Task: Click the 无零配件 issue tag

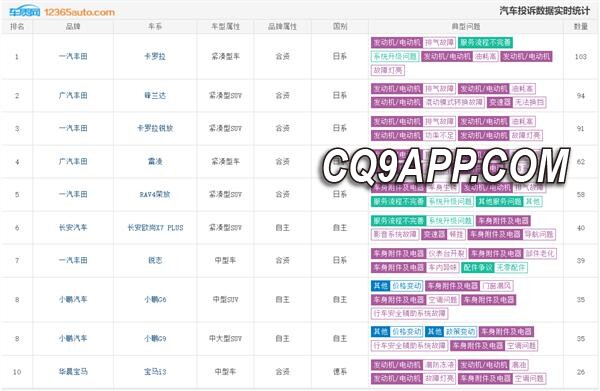Action: pyautogui.click(x=510, y=267)
